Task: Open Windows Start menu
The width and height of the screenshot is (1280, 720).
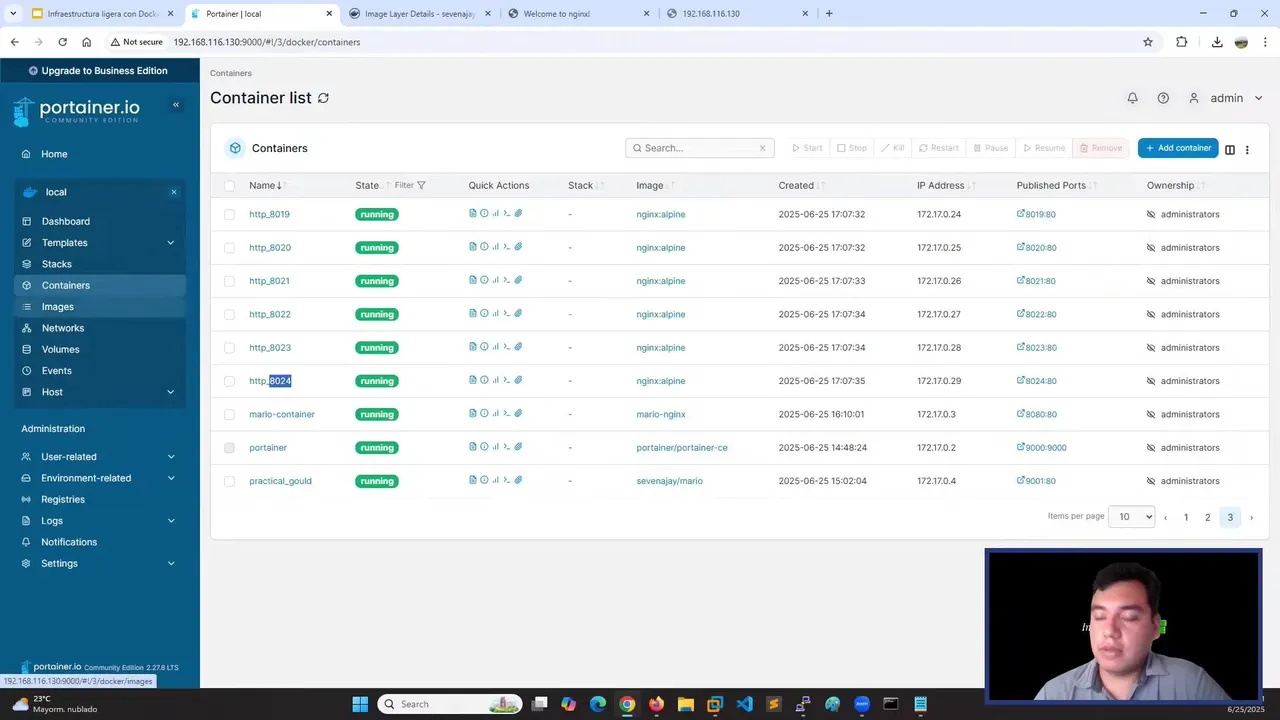Action: pyautogui.click(x=360, y=704)
